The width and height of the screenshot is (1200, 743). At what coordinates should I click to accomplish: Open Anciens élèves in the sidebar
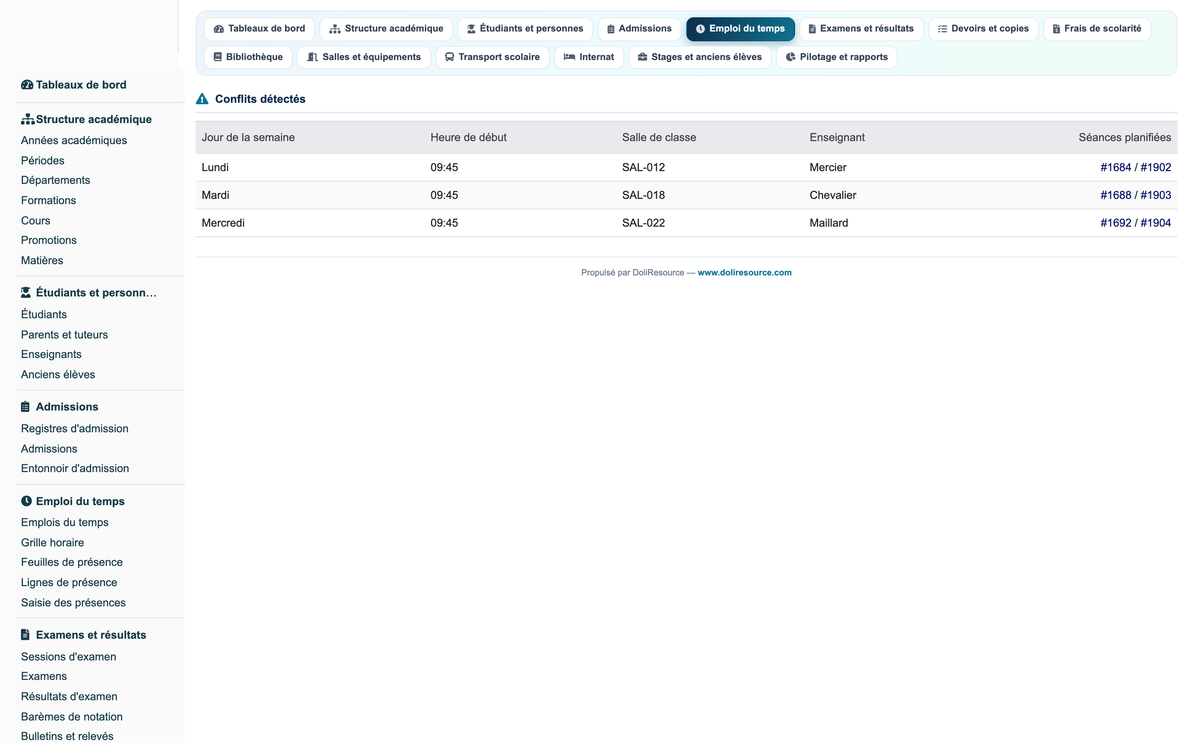point(58,374)
